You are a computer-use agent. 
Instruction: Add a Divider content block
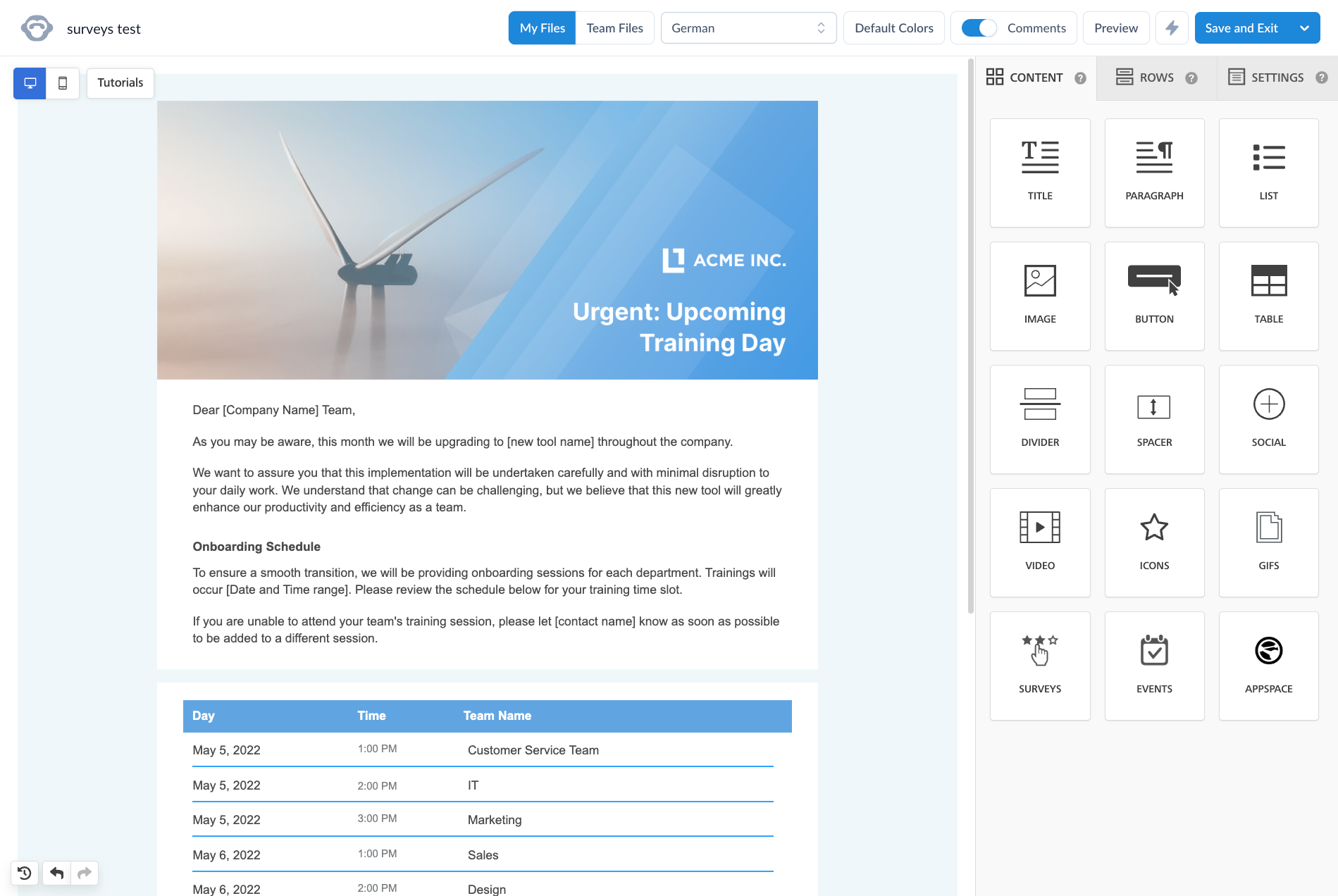pyautogui.click(x=1040, y=419)
